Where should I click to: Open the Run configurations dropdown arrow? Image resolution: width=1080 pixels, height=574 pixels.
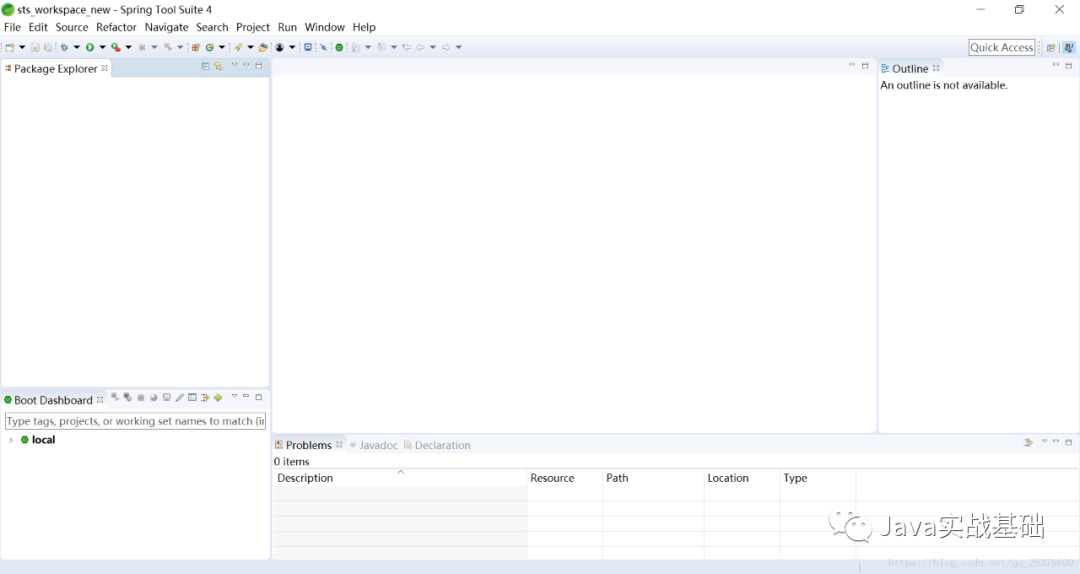[103, 48]
